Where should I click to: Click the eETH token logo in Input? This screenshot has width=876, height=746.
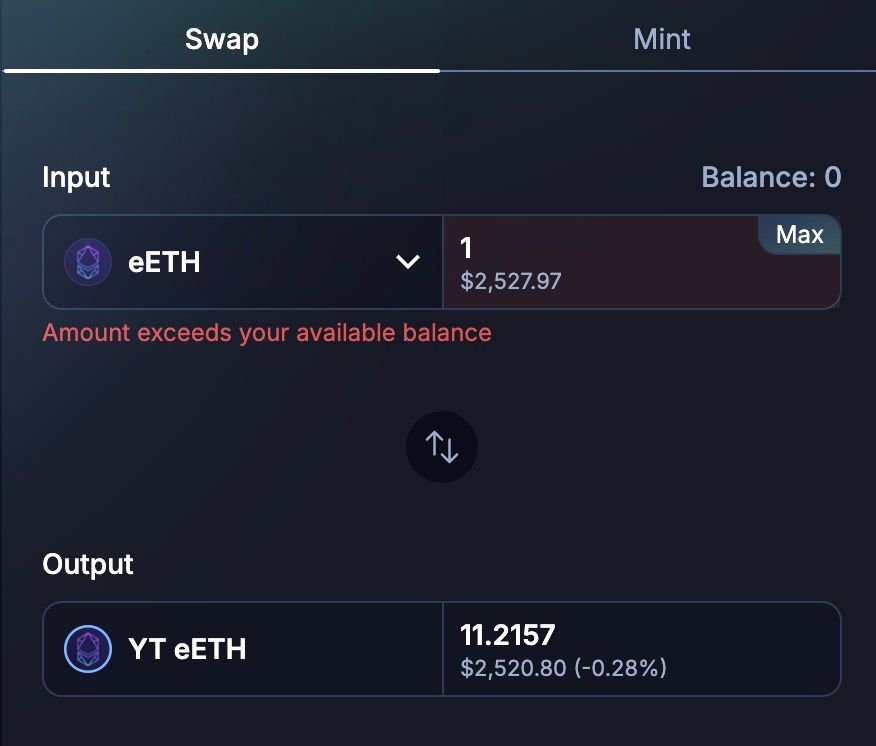[x=88, y=262]
